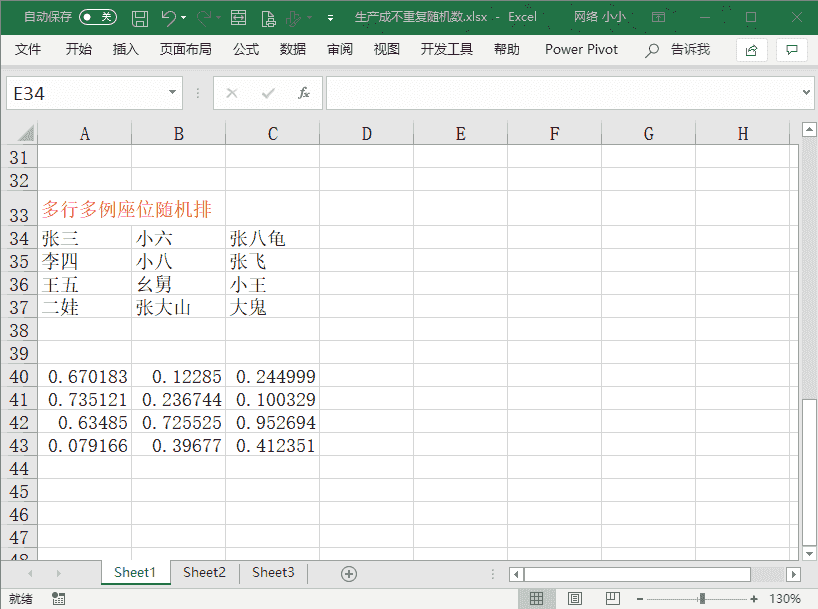The image size is (818, 609).
Task: Click cell containing 张大山
Action: pos(178,306)
